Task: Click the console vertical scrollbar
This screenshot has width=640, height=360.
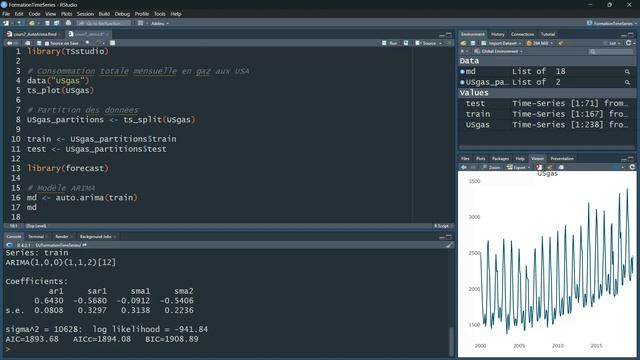Action: coord(451,341)
